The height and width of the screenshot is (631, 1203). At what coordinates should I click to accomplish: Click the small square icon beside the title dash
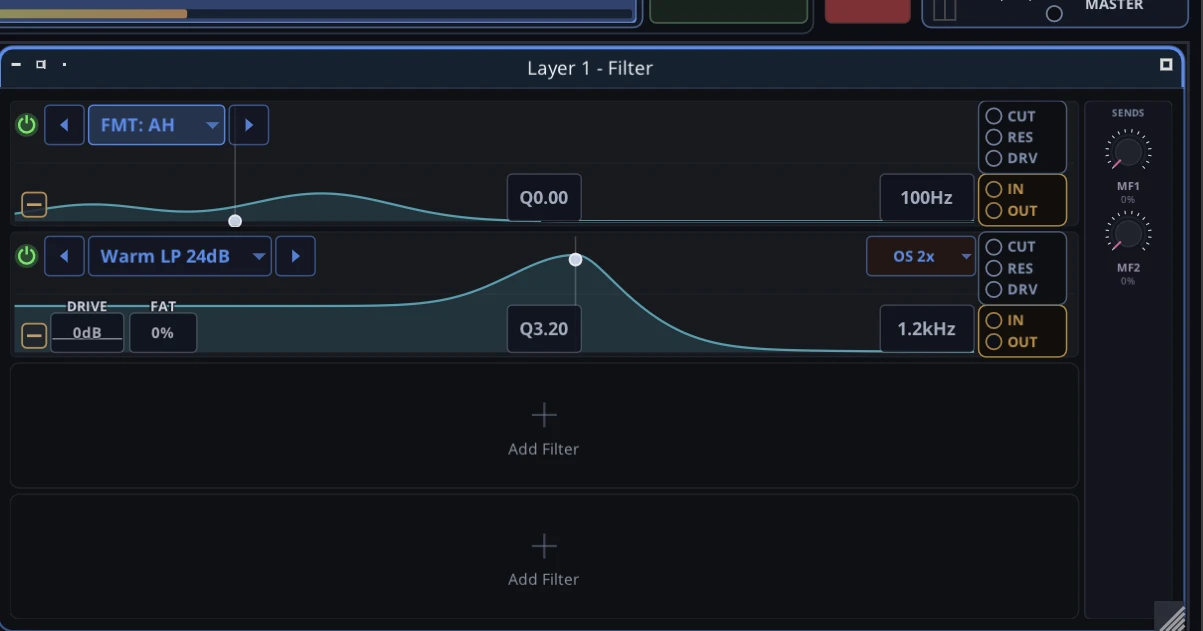41,64
